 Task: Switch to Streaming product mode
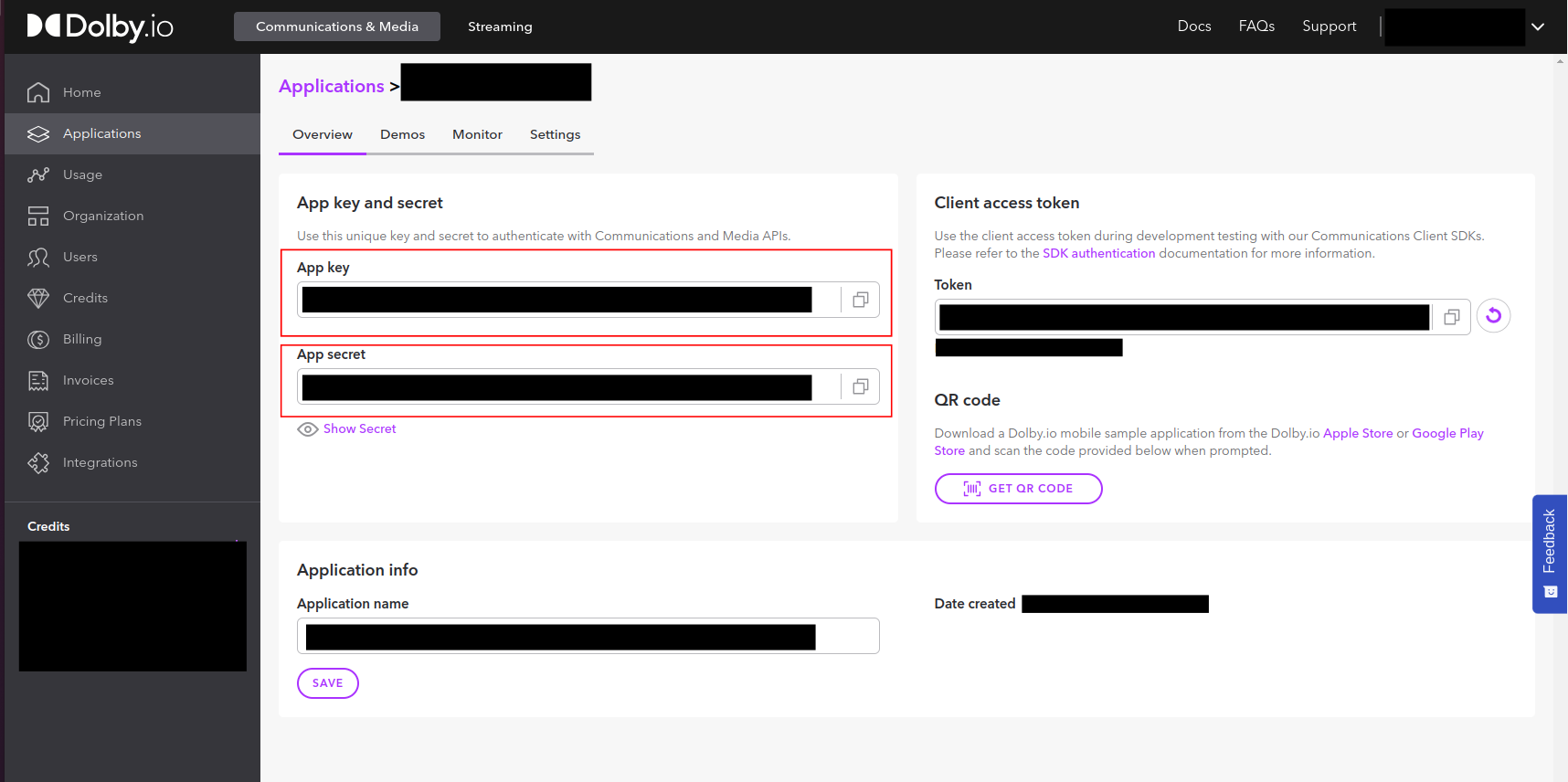(x=500, y=26)
